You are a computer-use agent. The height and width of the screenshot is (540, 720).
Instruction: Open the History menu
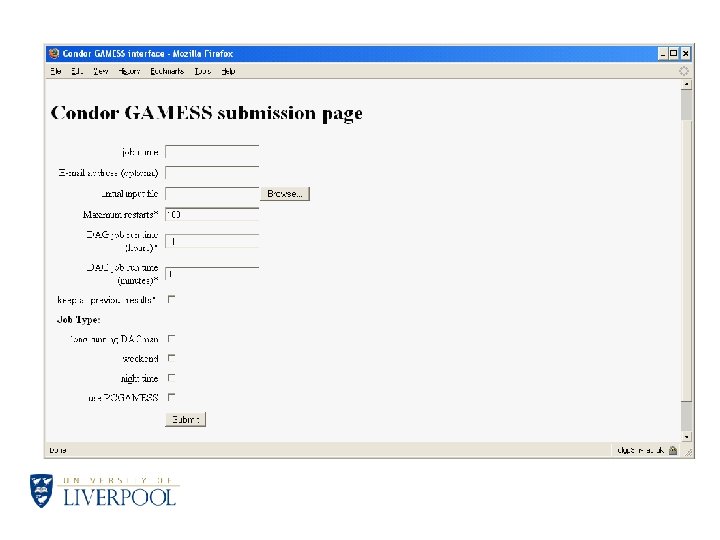(x=129, y=71)
